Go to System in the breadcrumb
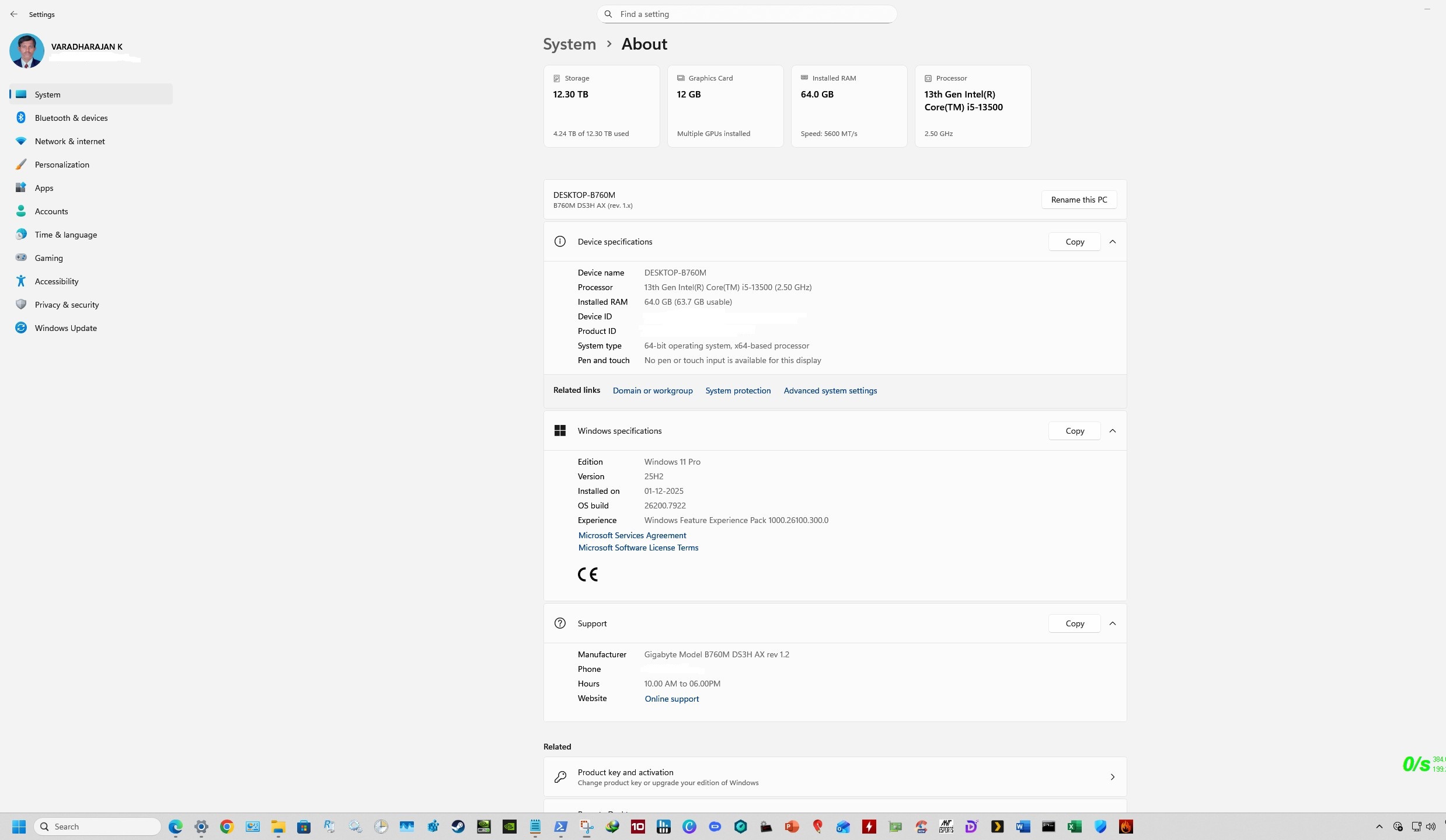 coord(569,44)
